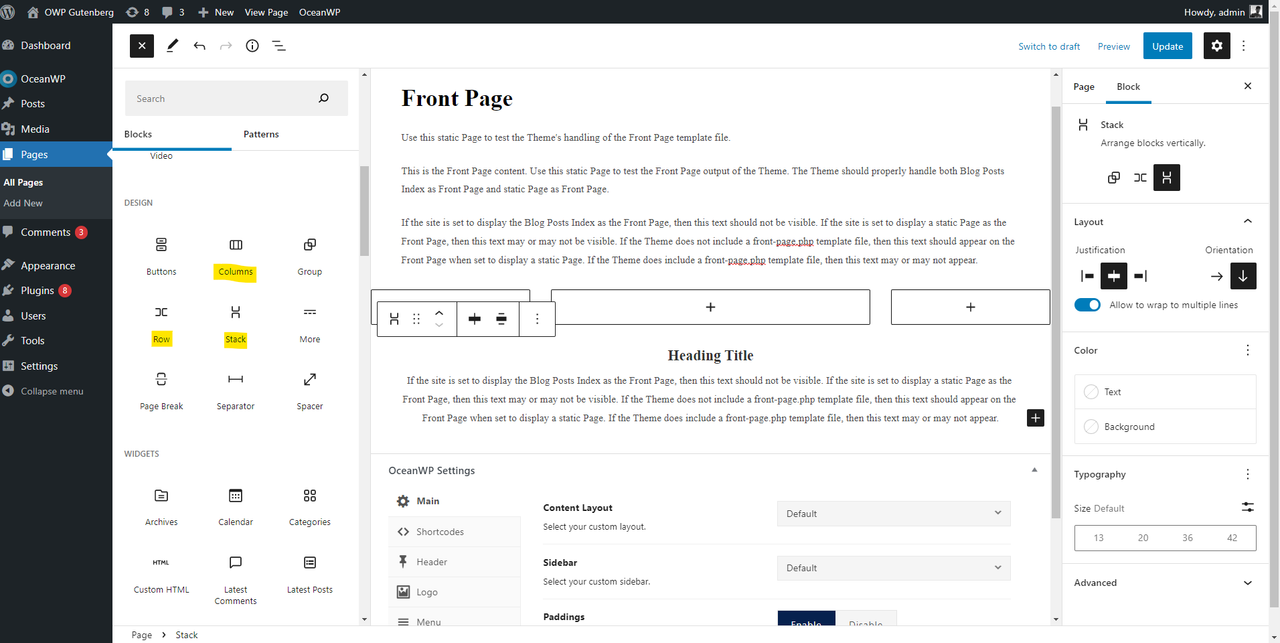Insert the Columns block
Image resolution: width=1280 pixels, height=643 pixels.
pos(236,257)
